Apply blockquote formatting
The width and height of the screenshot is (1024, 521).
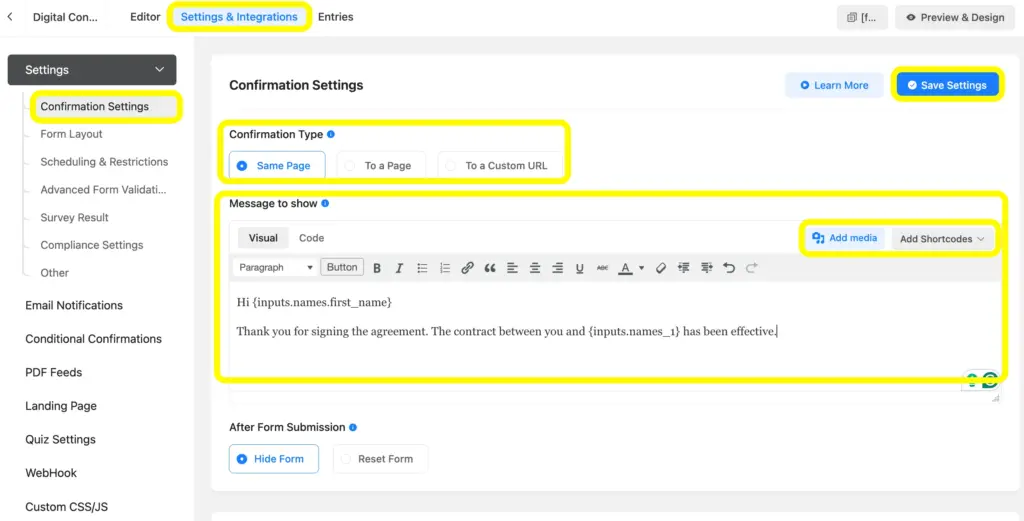pyautogui.click(x=490, y=268)
